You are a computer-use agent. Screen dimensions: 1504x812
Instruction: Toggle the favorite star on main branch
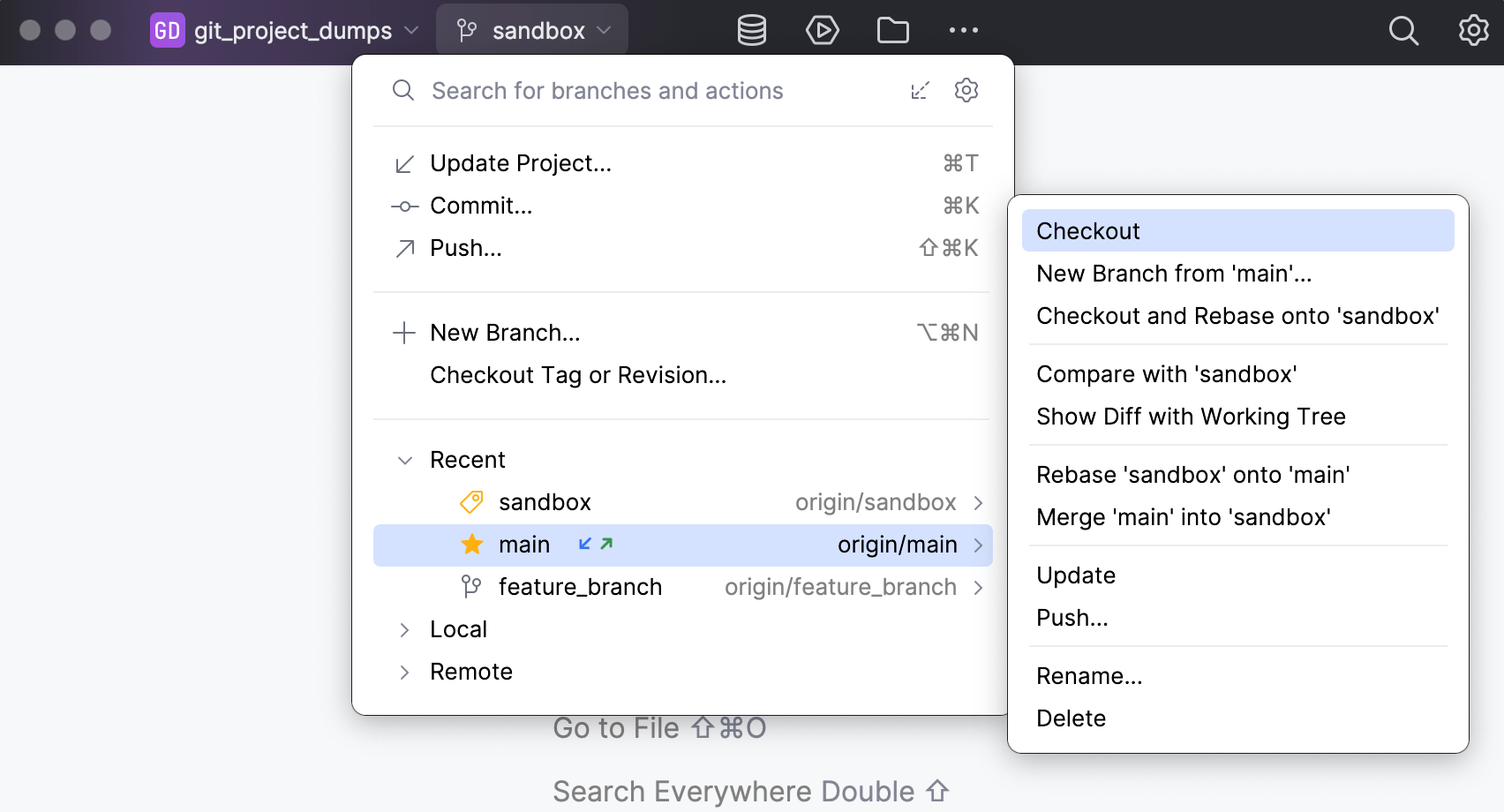472,545
